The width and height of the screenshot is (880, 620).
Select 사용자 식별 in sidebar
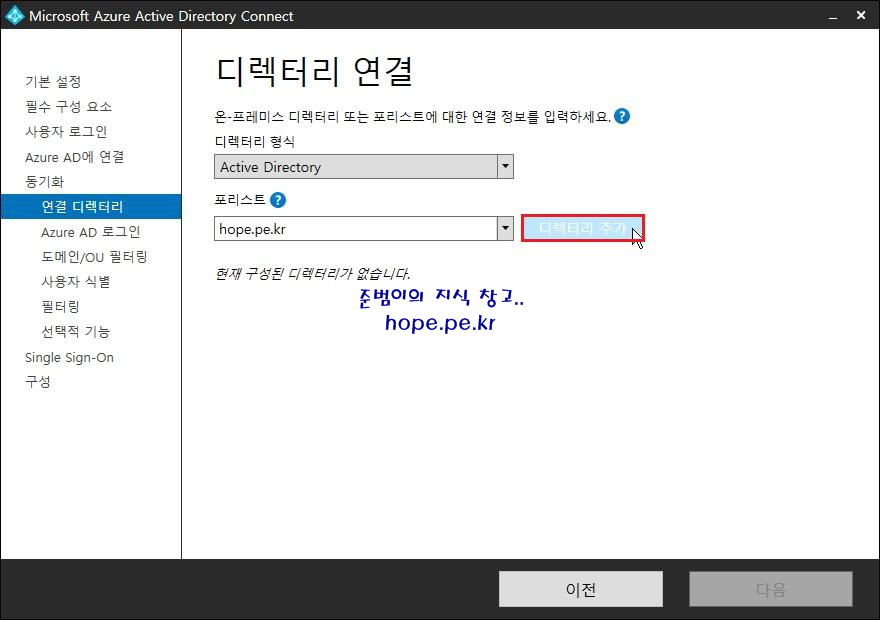[x=76, y=281]
